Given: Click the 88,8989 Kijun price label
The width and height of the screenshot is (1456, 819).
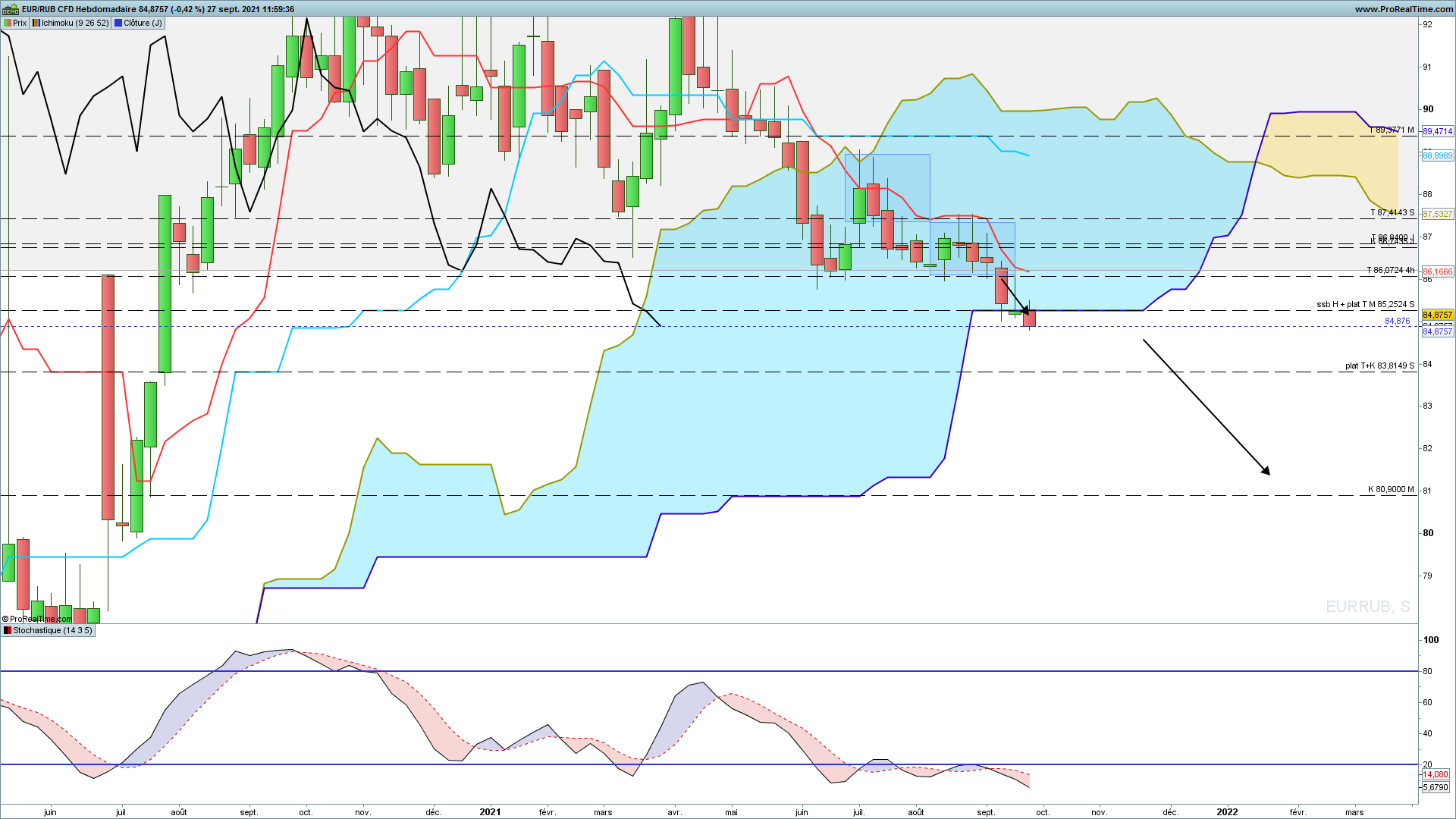Looking at the screenshot, I should tap(1437, 155).
